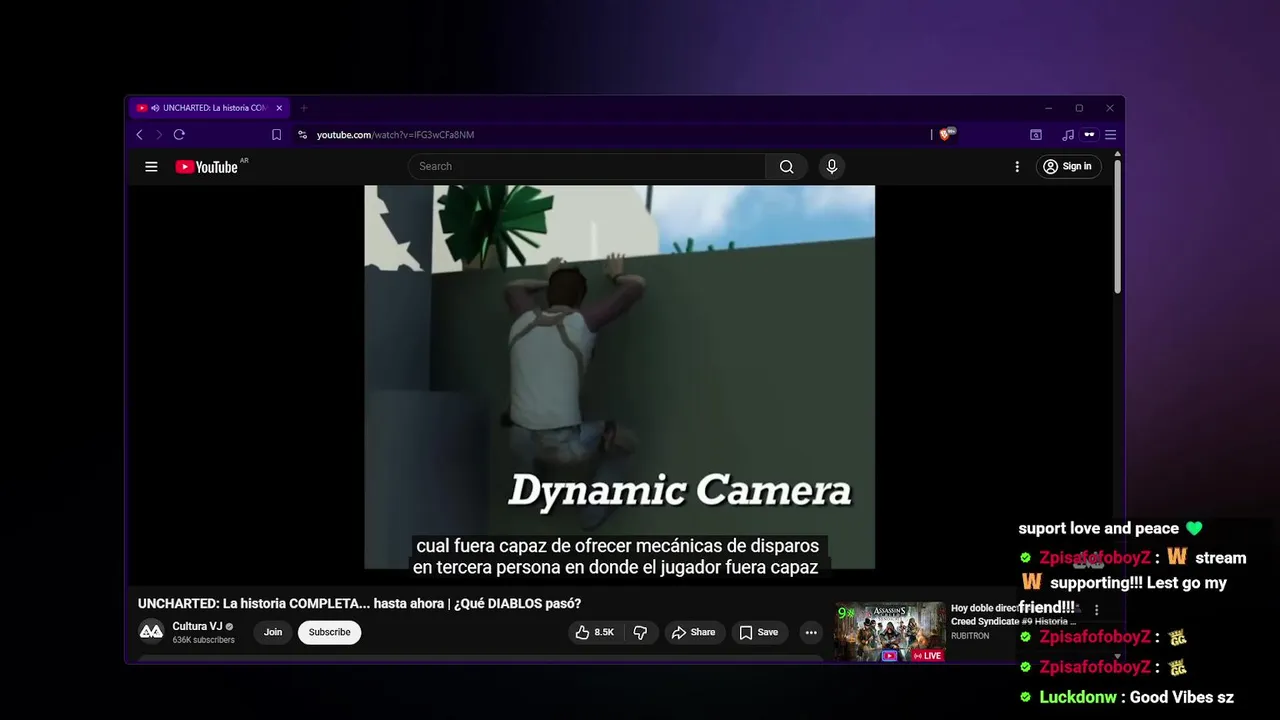Subscribe to Cultura VJ
Image resolution: width=1280 pixels, height=720 pixels.
coord(329,632)
